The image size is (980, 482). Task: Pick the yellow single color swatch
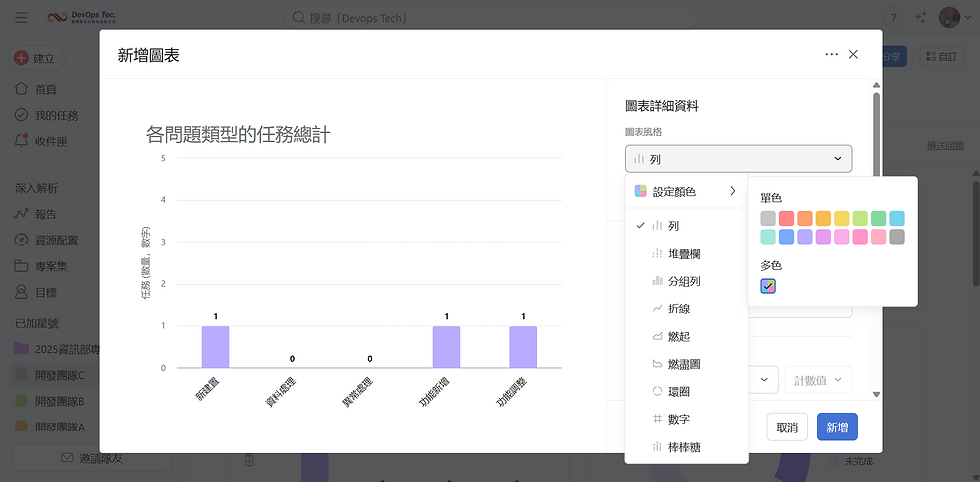click(842, 218)
